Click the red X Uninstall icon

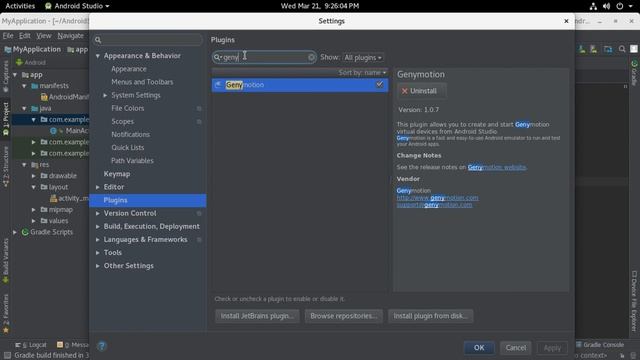[x=404, y=91]
